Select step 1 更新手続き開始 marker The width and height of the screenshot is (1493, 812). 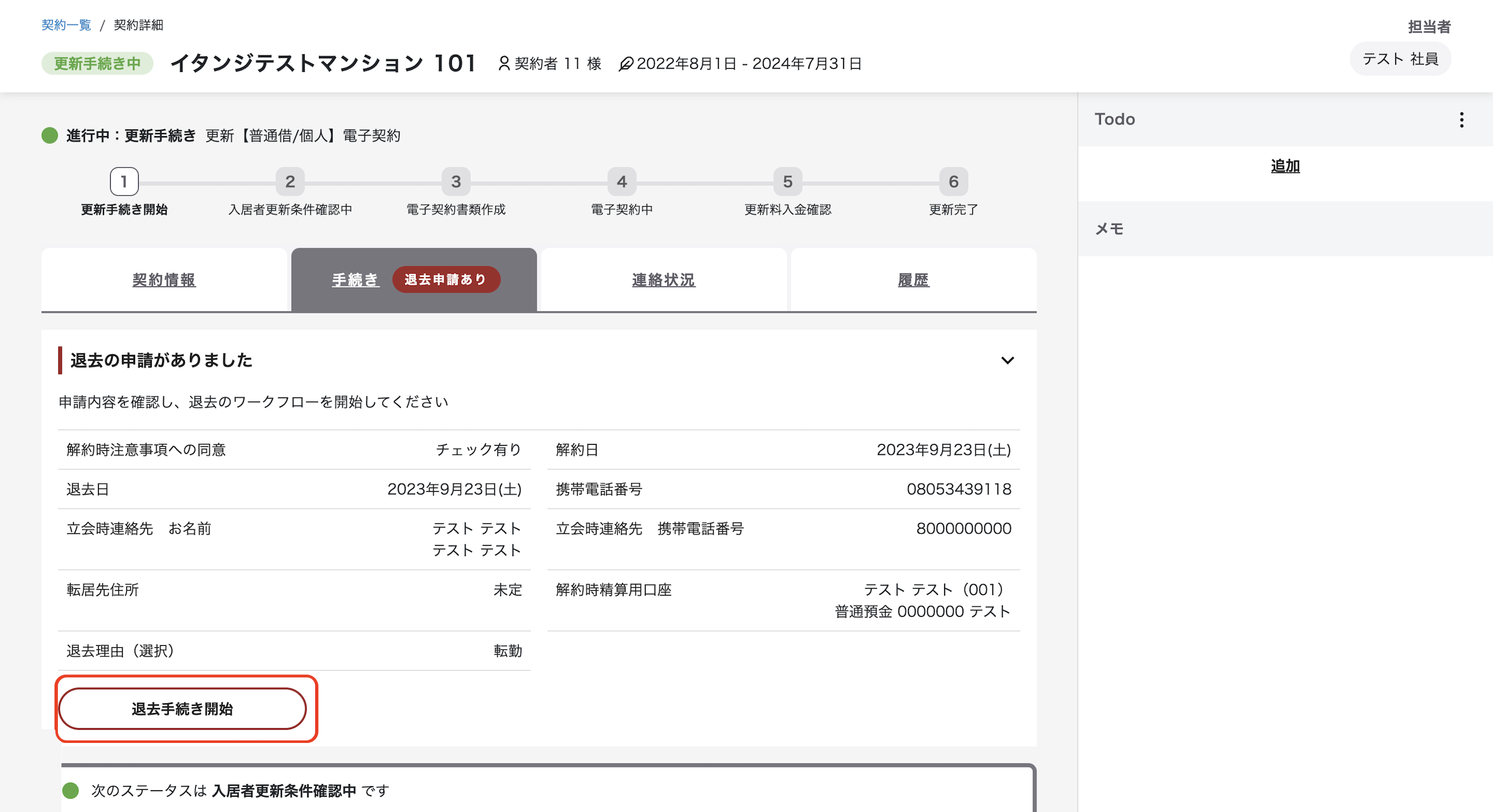tap(124, 181)
